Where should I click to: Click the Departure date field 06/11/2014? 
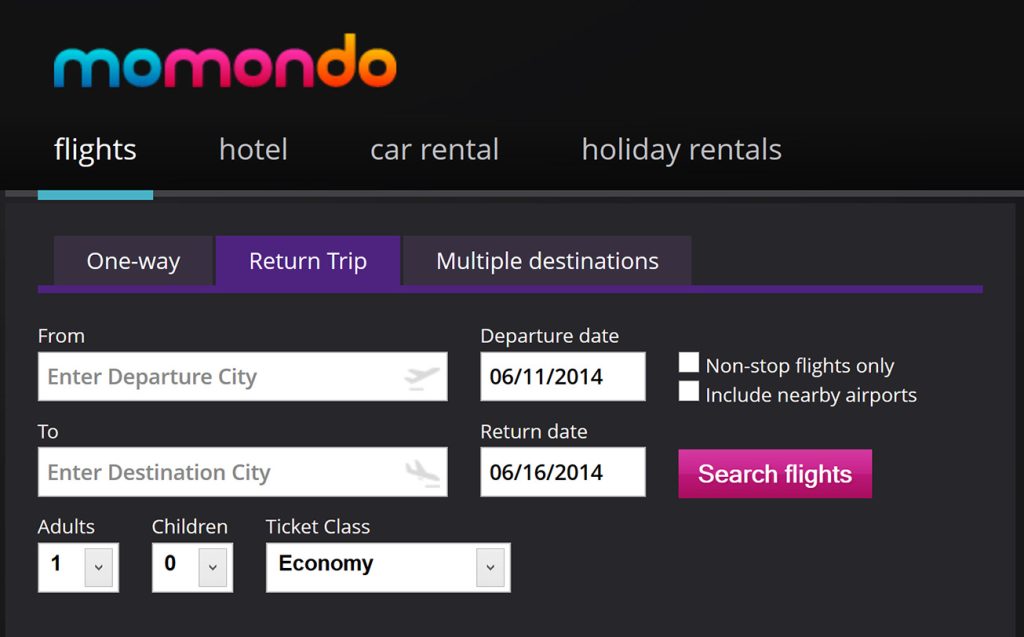(562, 377)
